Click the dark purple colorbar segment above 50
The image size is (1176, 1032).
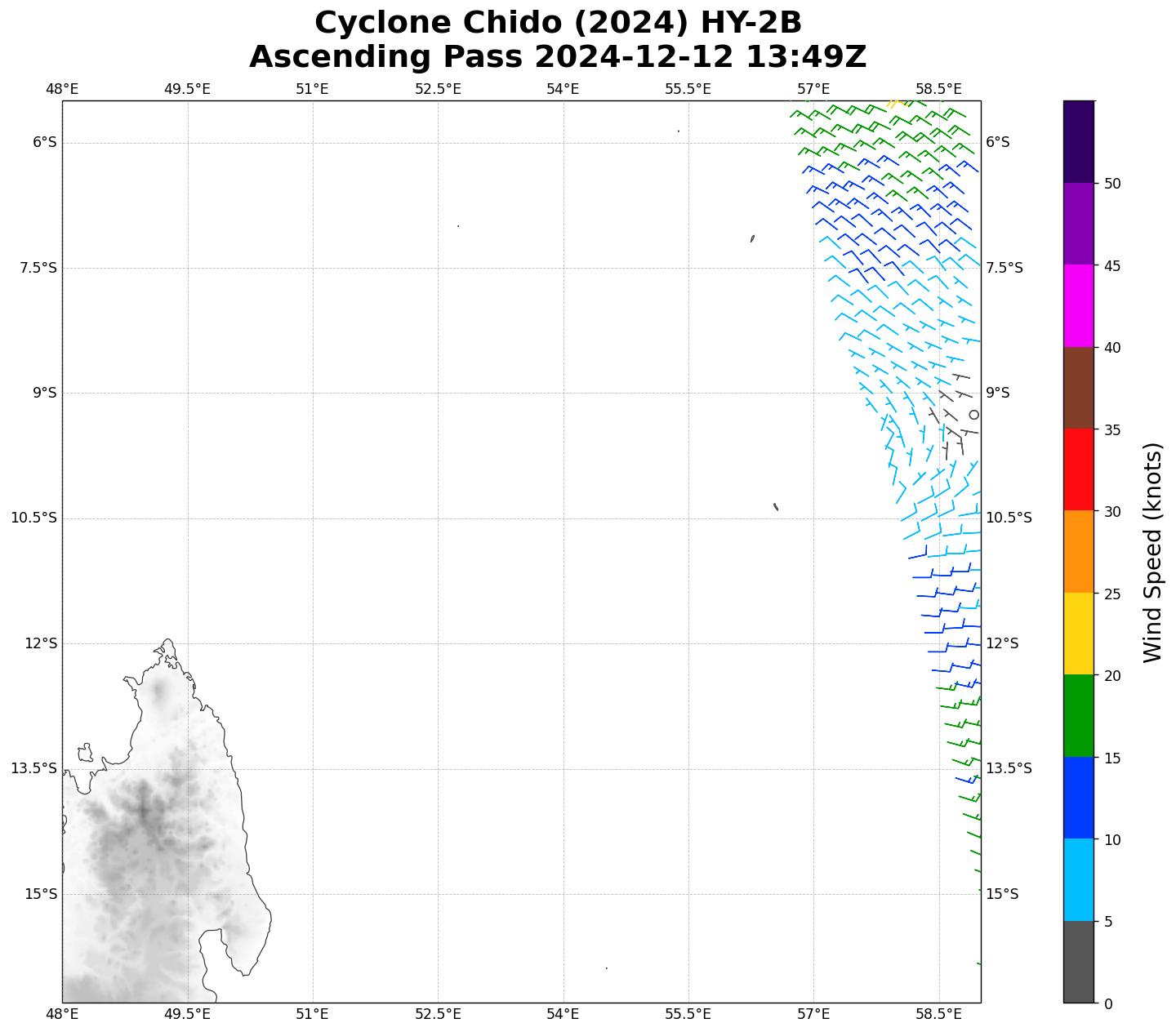tap(1078, 141)
